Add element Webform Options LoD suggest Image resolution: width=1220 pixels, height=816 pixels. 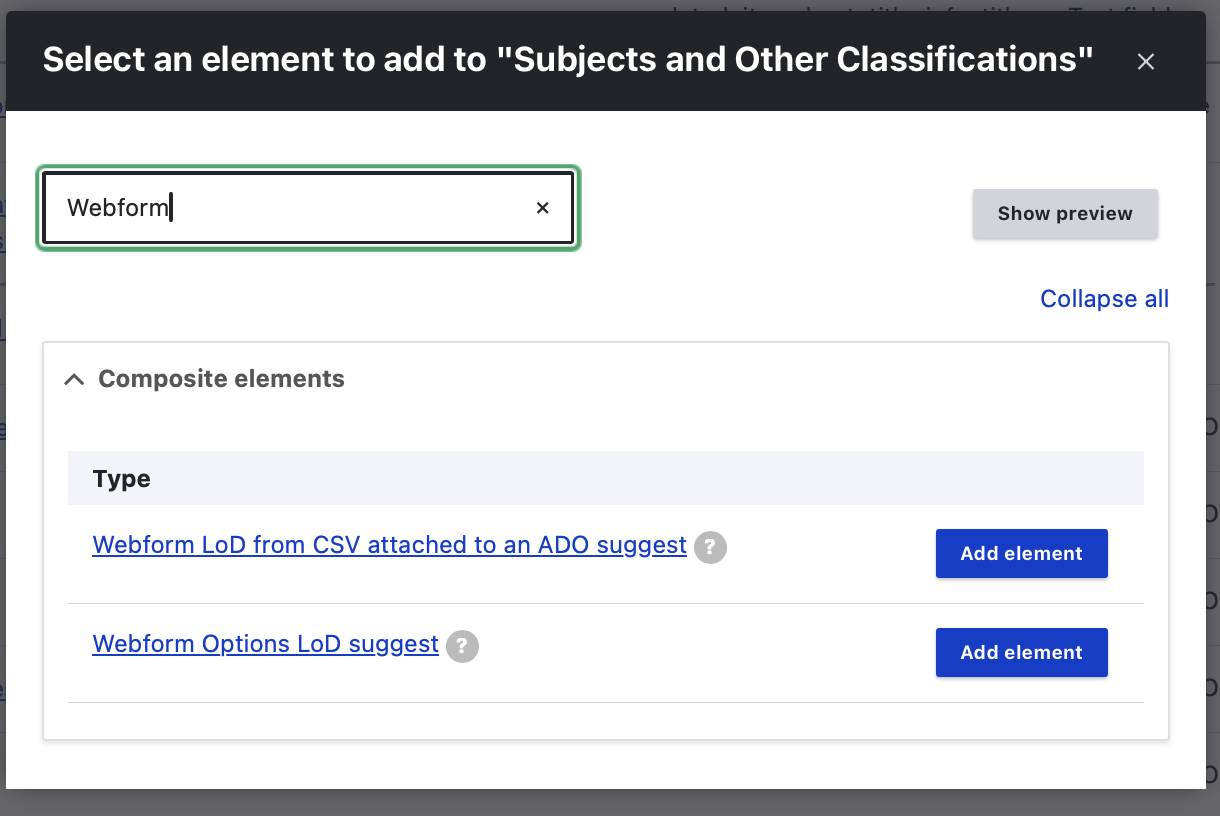(1021, 652)
